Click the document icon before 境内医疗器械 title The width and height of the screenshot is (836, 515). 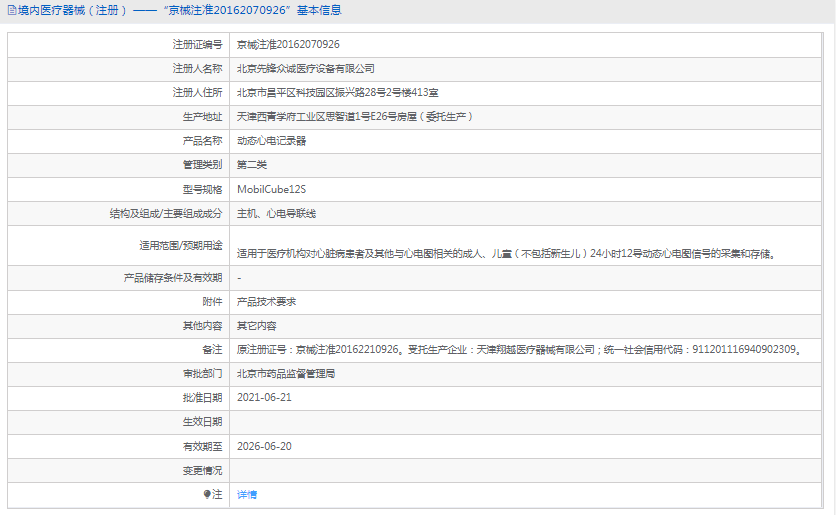click(x=12, y=10)
